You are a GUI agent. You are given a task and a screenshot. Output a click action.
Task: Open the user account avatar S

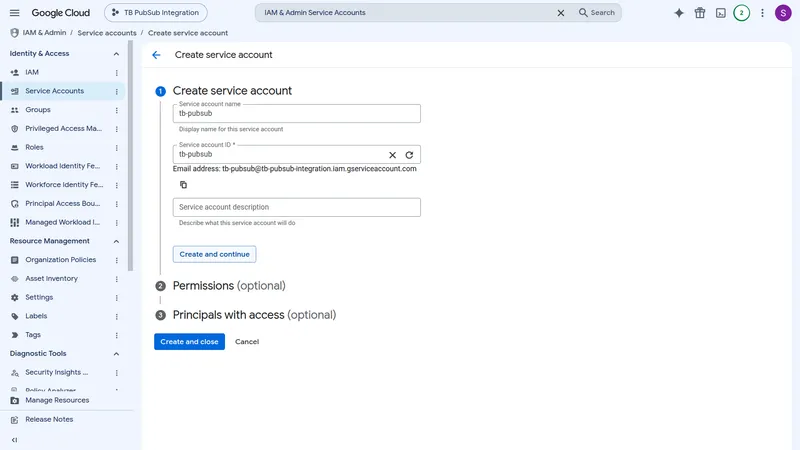[783, 13]
